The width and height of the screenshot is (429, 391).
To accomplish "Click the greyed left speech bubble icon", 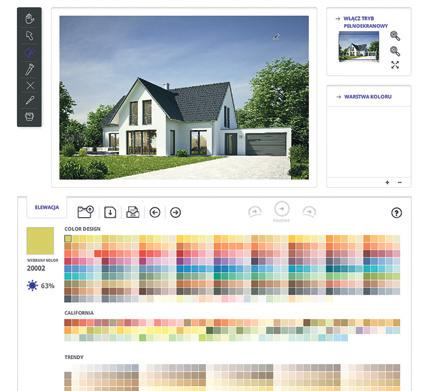I will [x=255, y=212].
